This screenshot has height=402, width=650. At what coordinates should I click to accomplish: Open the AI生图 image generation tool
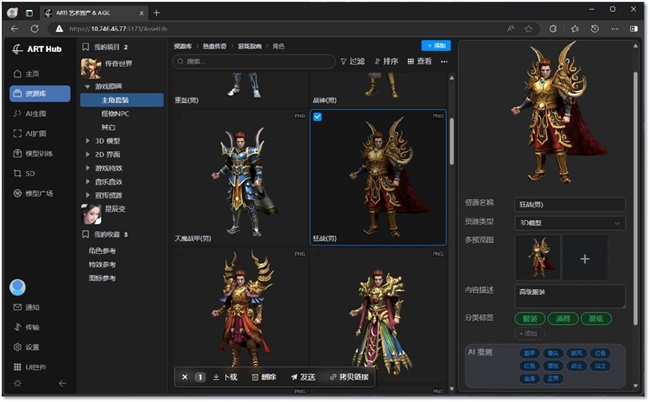pos(35,114)
